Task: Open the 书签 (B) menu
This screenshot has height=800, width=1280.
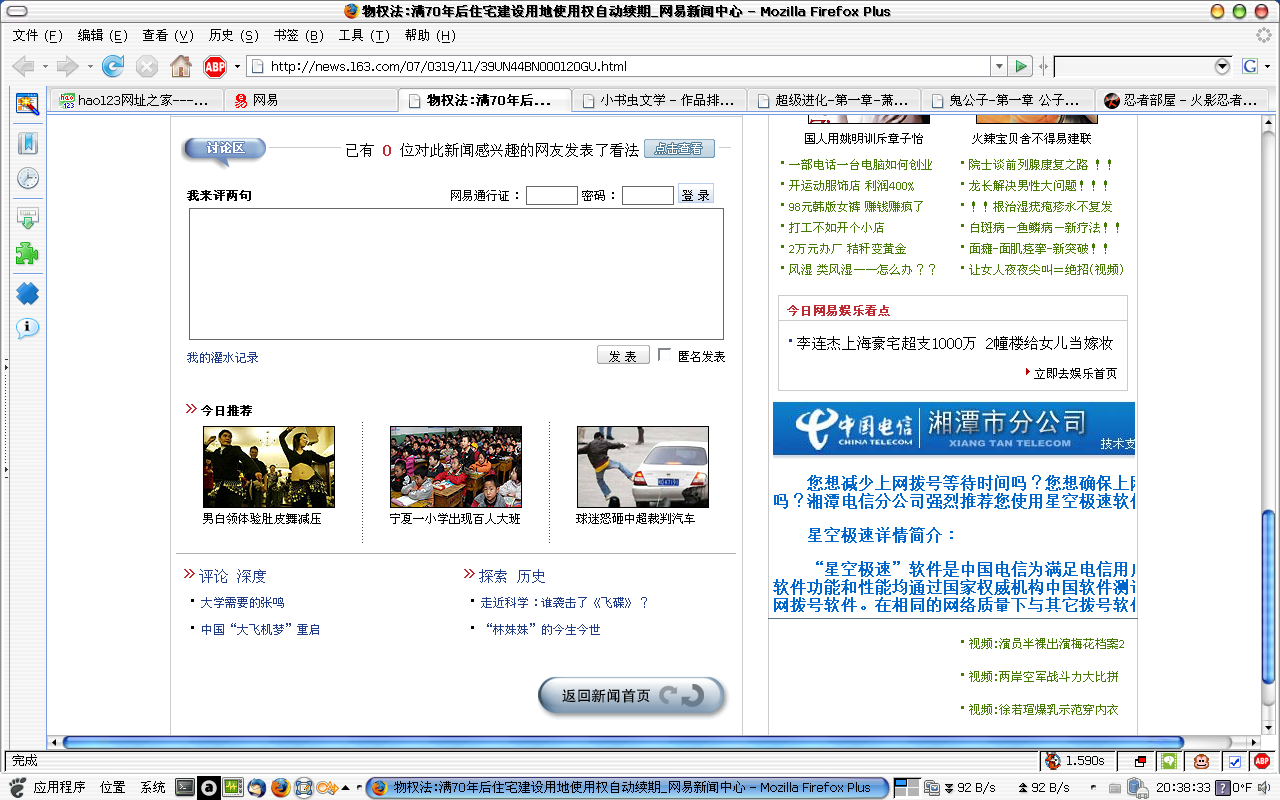Action: point(298,35)
